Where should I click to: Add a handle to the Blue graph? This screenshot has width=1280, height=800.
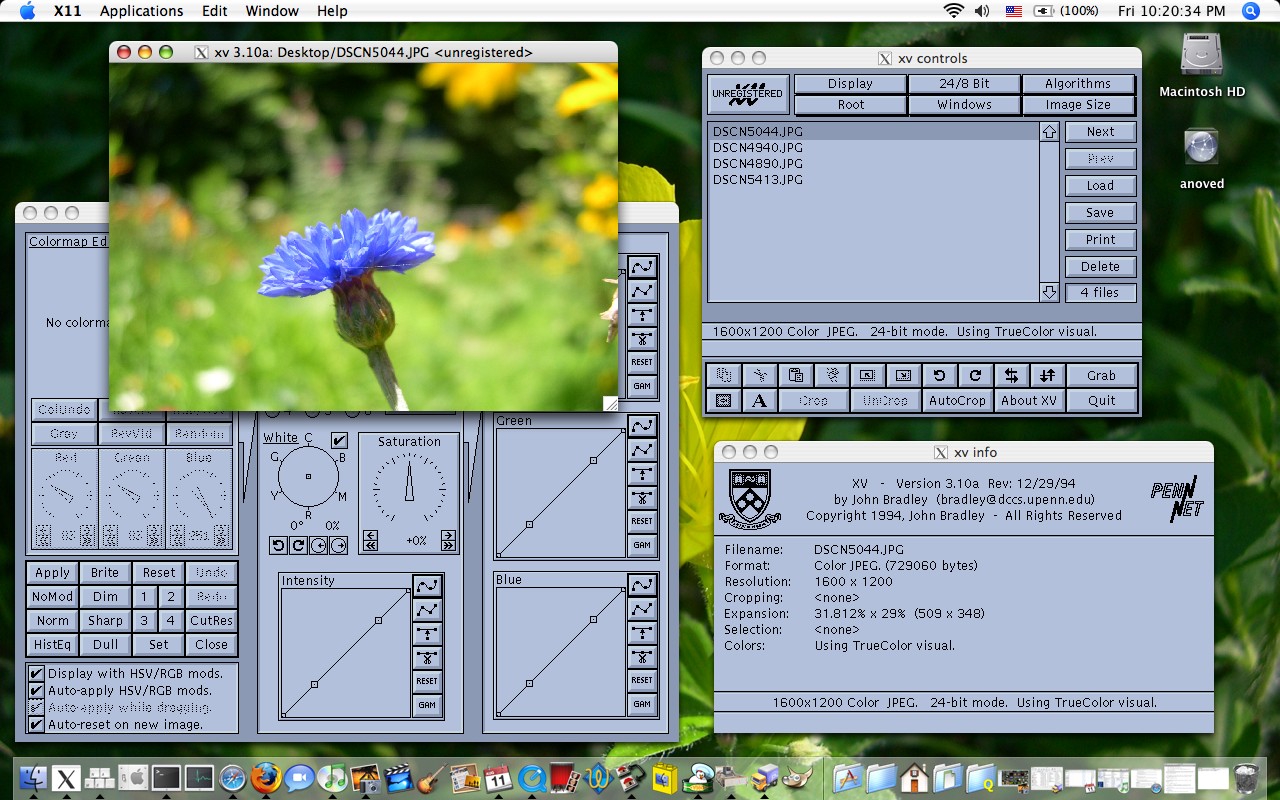(x=642, y=632)
